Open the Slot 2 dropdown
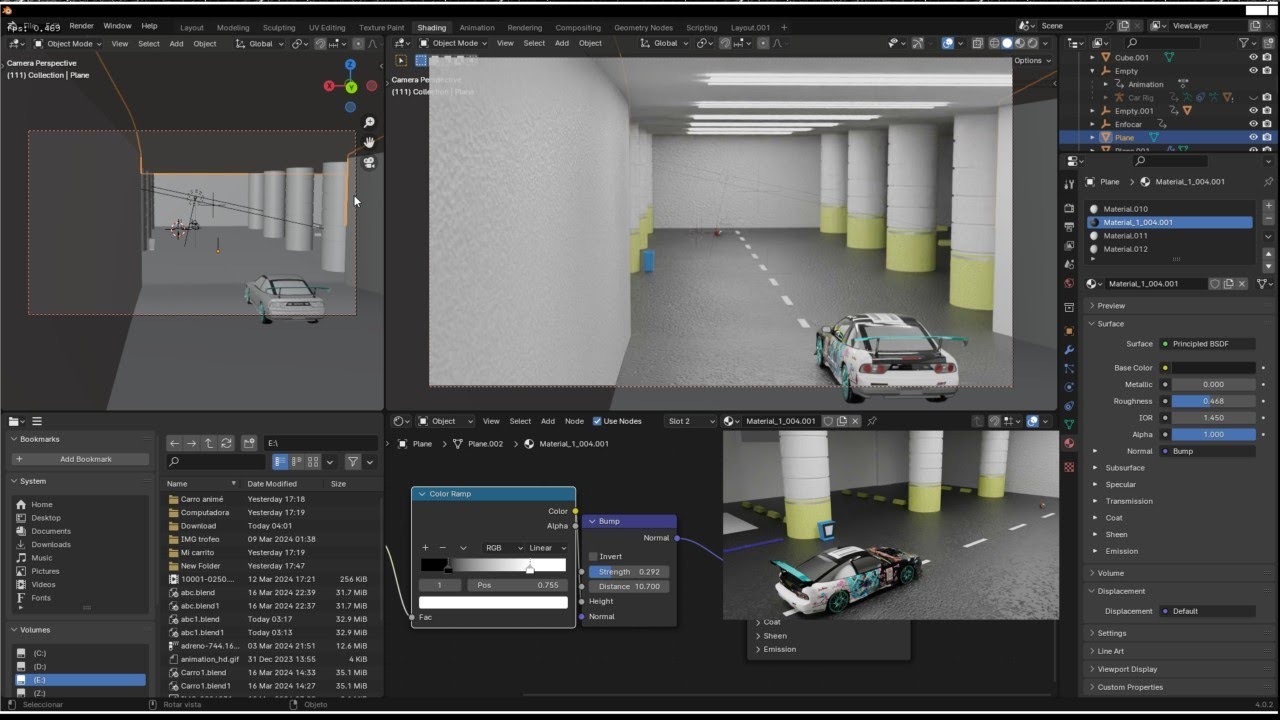 691,421
